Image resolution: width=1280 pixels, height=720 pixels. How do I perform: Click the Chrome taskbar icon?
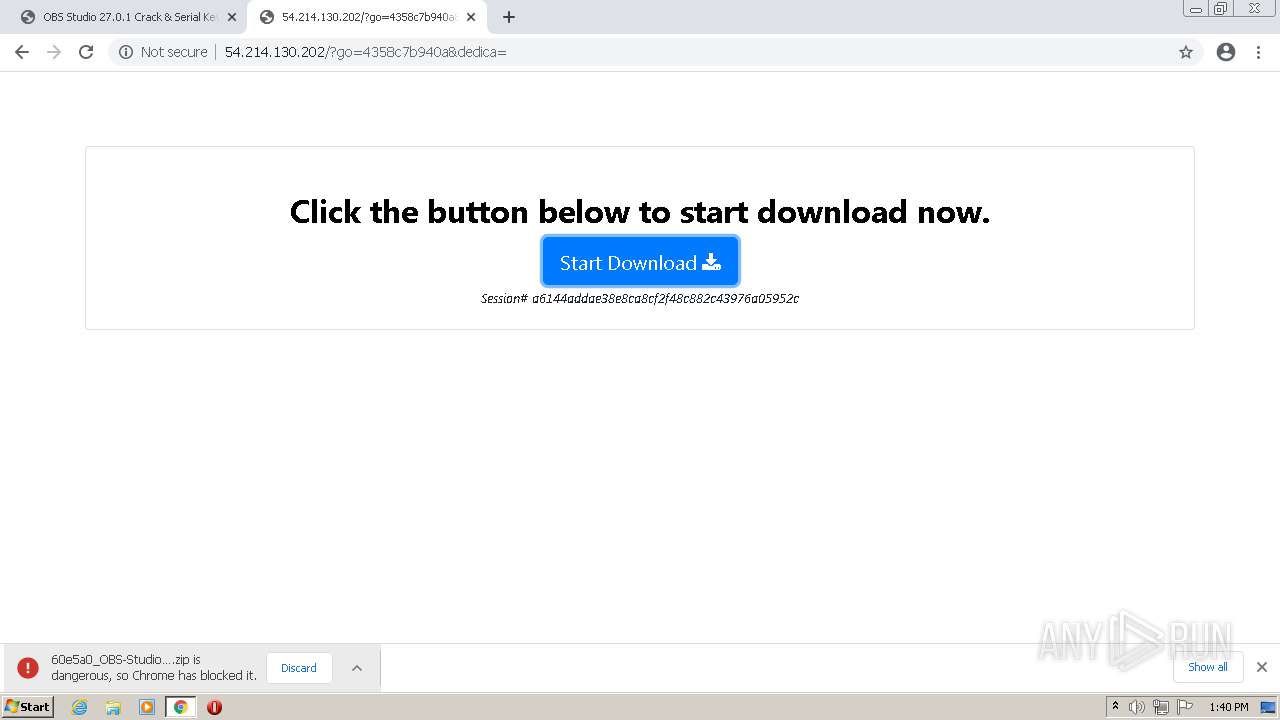tap(181, 707)
